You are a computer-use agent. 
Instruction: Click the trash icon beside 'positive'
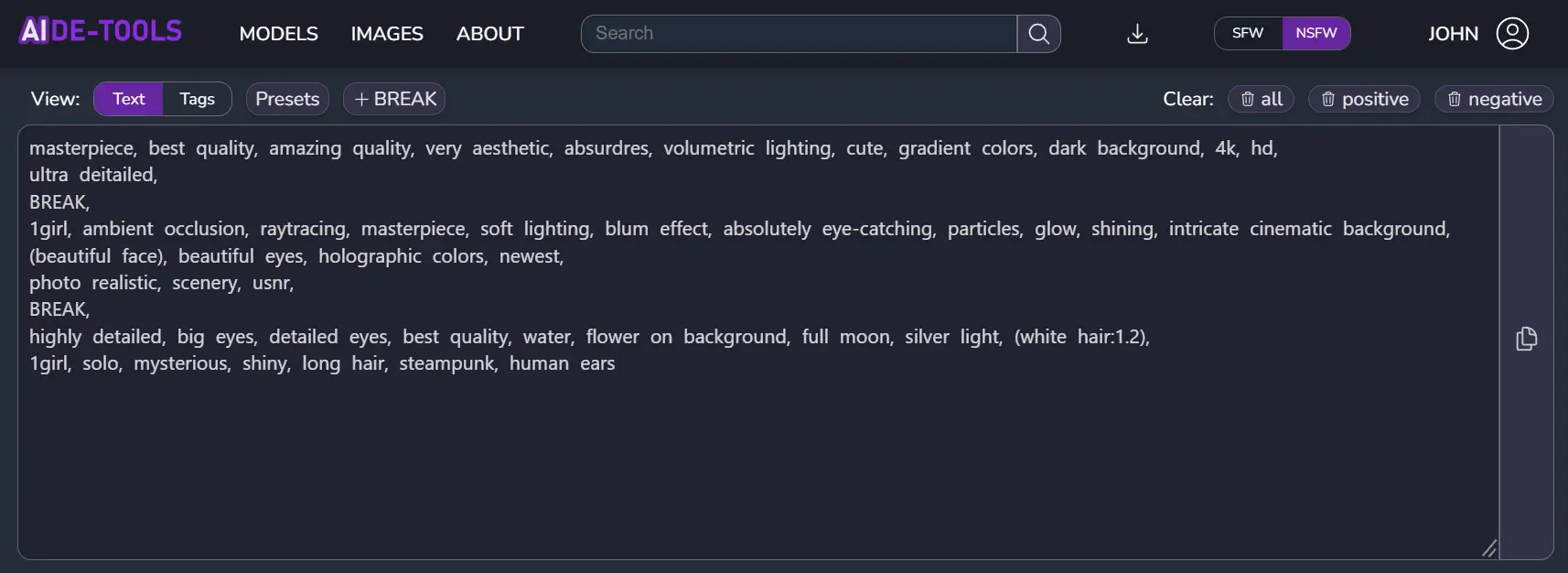tap(1327, 99)
